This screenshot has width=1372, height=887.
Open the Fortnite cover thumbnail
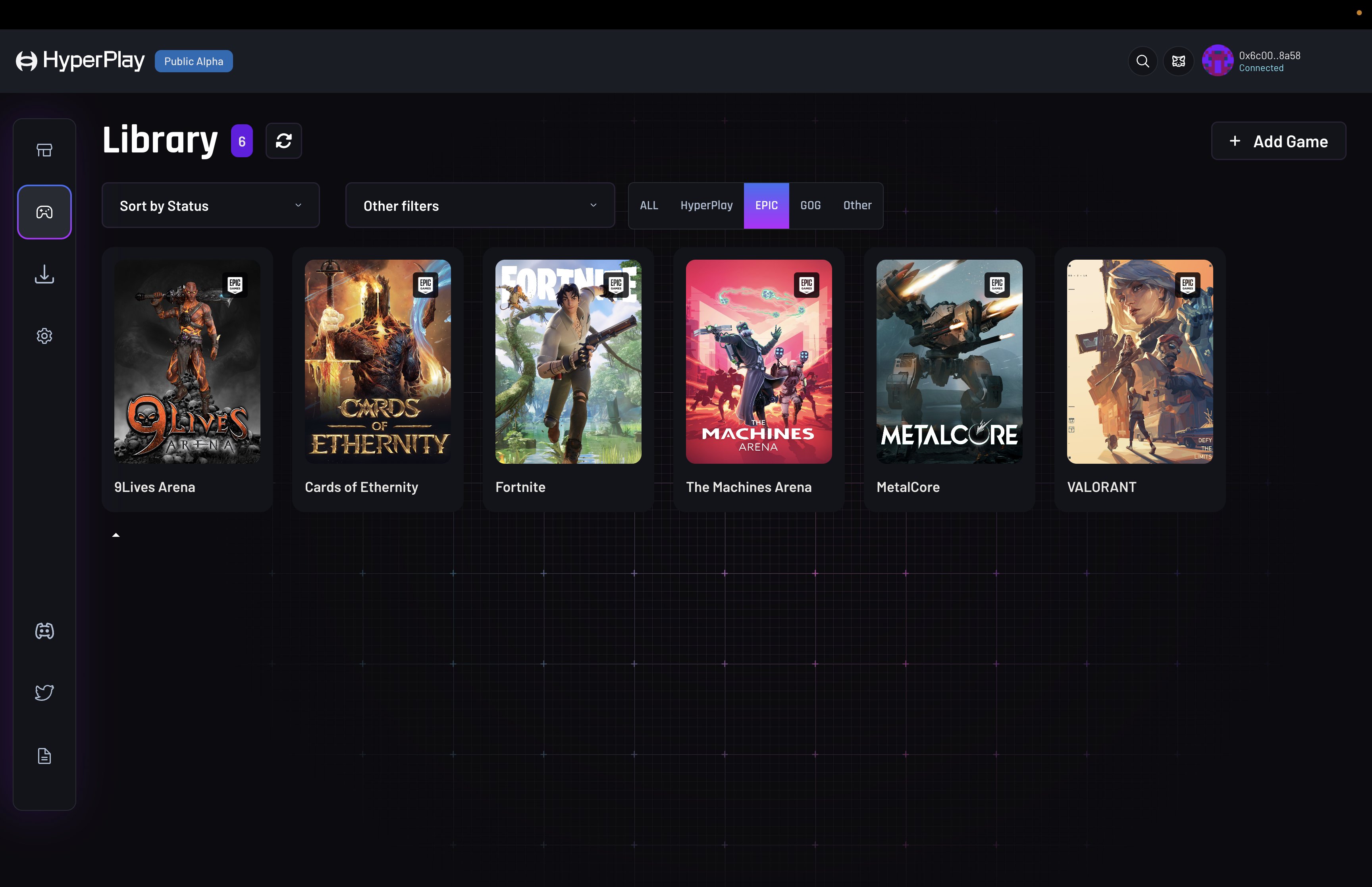coord(568,362)
